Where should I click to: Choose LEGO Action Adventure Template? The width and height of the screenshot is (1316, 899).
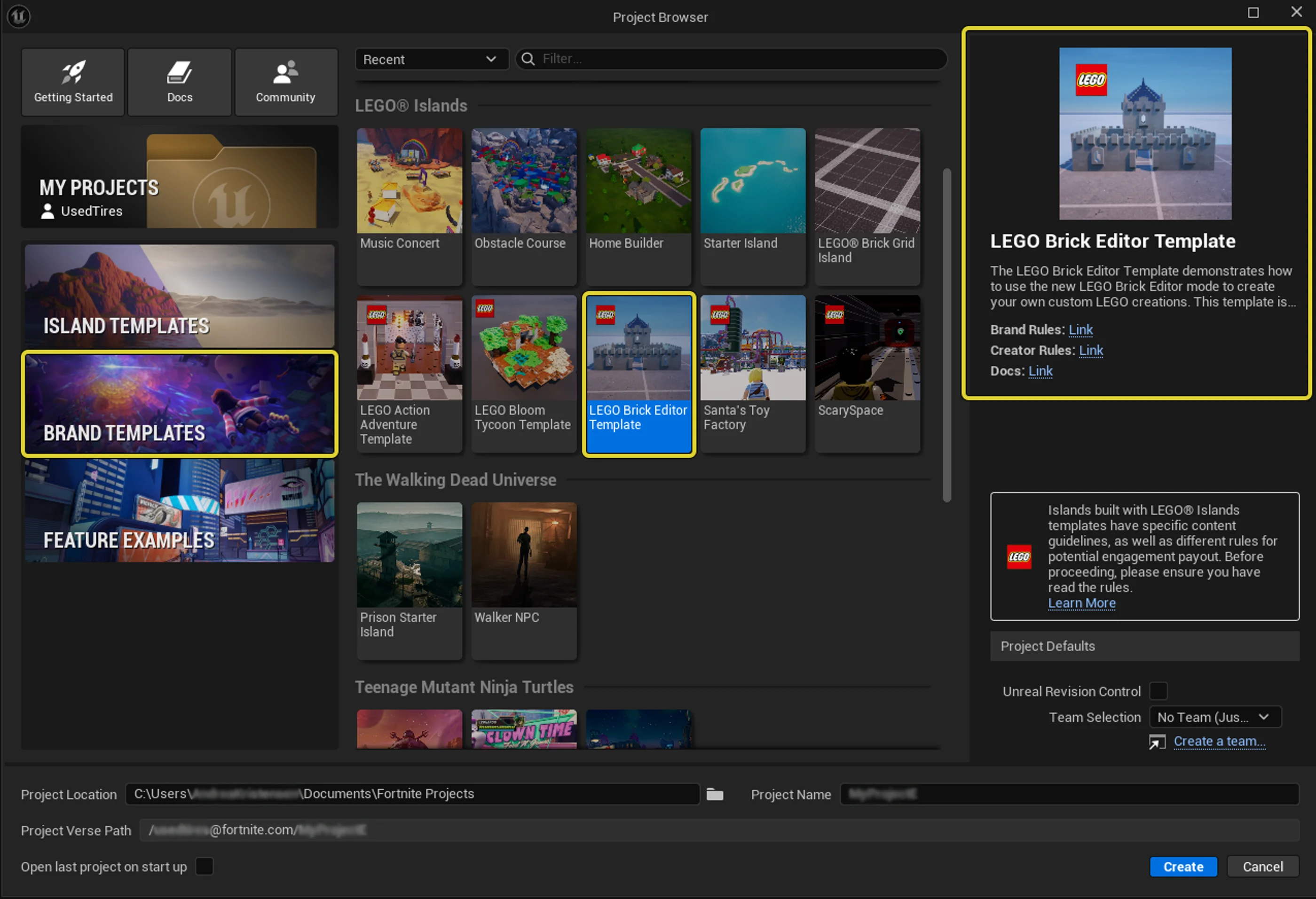410,374
